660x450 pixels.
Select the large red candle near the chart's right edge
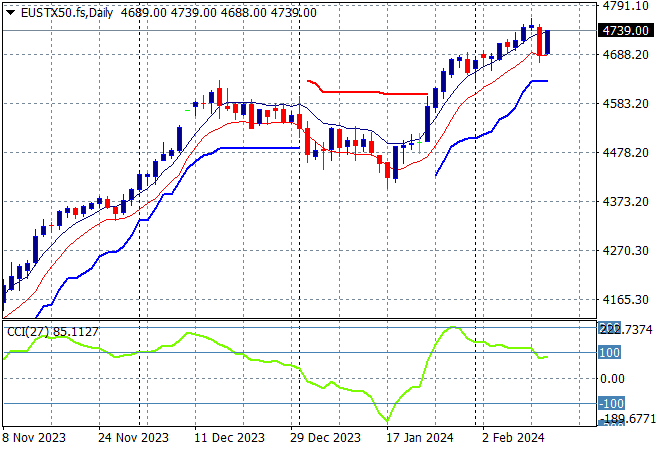coord(540,42)
